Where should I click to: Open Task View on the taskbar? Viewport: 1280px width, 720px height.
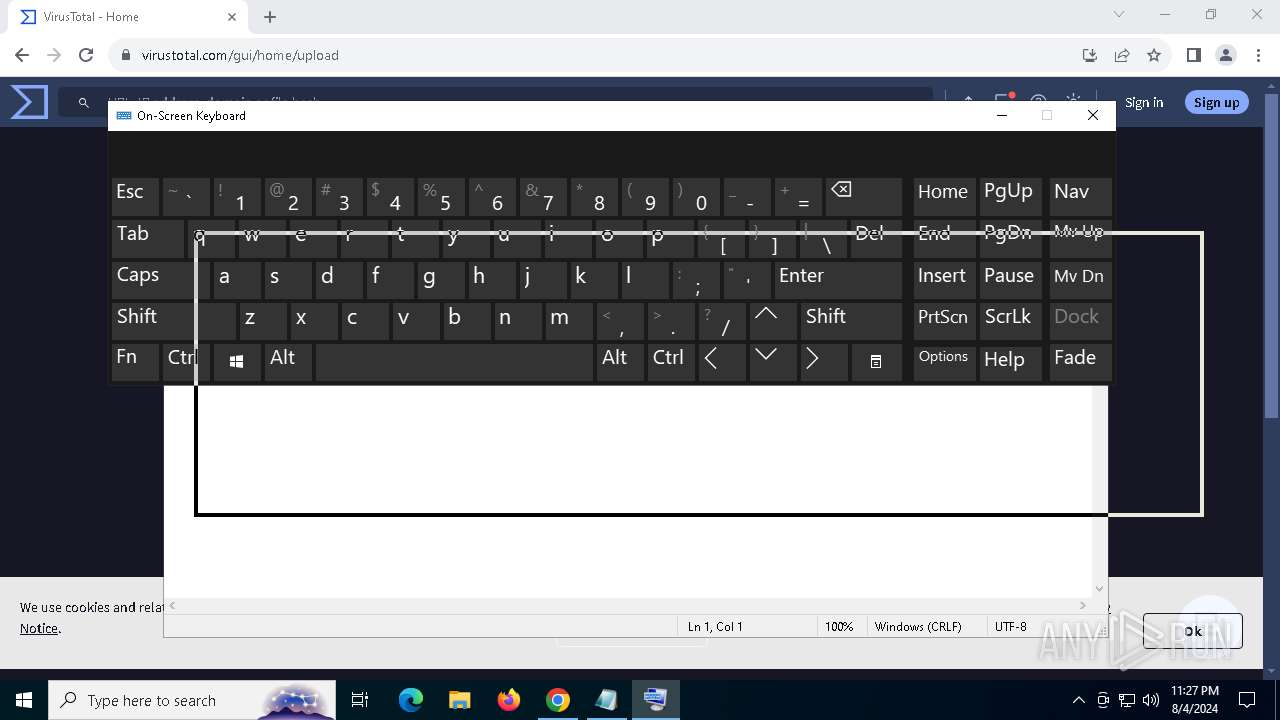pyautogui.click(x=360, y=700)
